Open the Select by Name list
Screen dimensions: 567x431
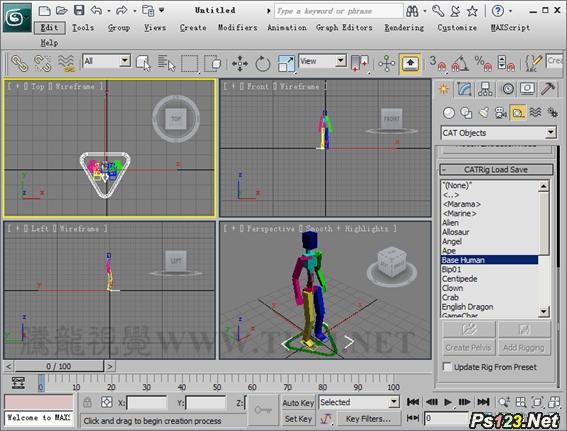coord(166,63)
